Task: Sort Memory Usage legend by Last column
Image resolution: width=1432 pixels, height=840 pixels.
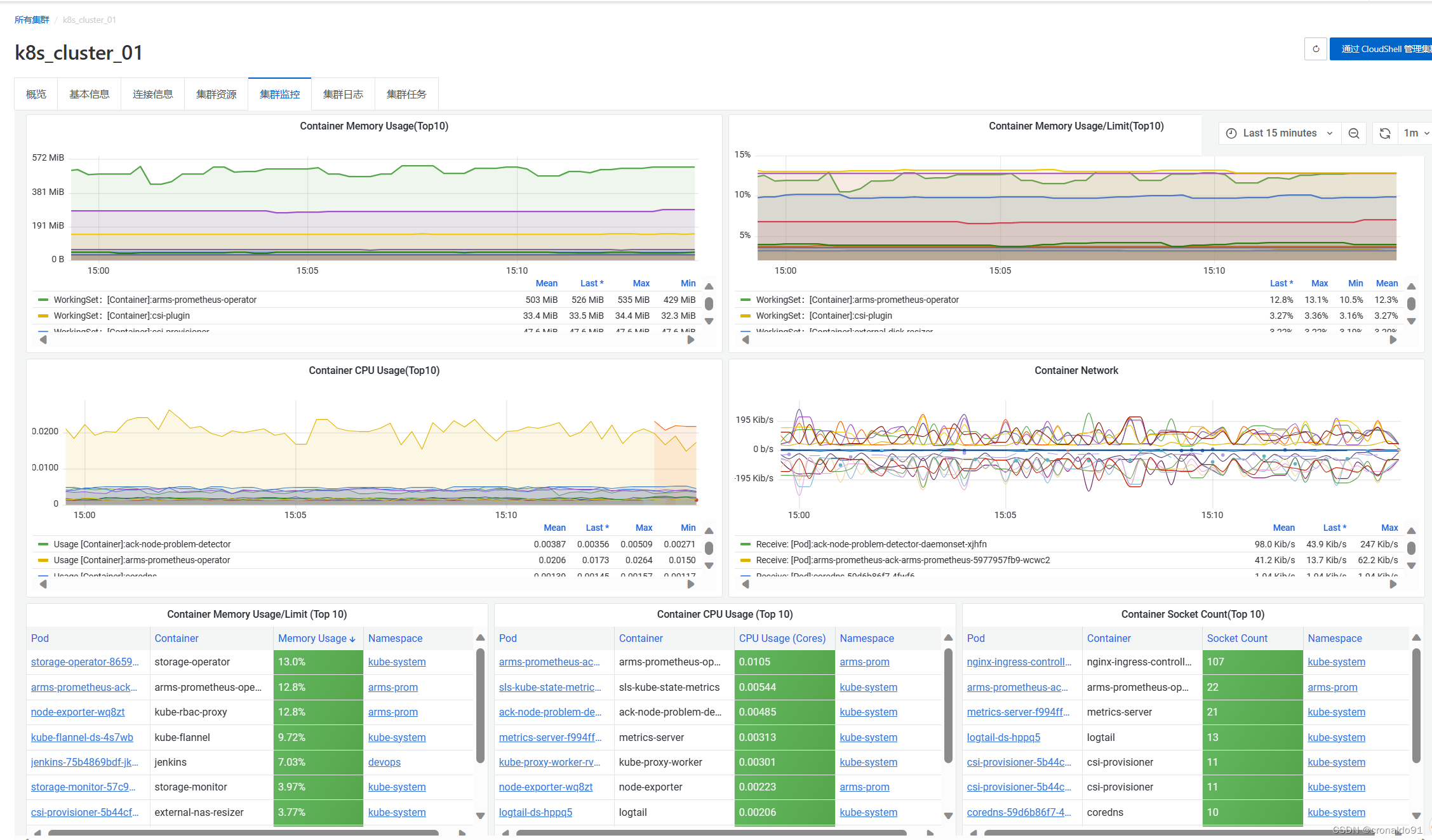Action: (x=592, y=283)
